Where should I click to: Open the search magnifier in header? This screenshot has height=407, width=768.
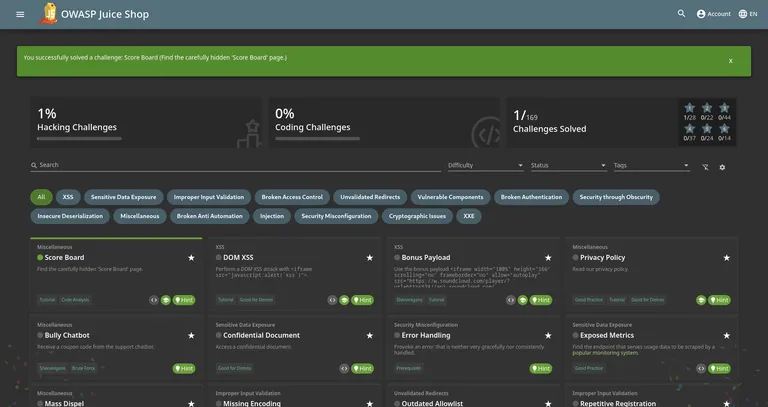(x=681, y=14)
